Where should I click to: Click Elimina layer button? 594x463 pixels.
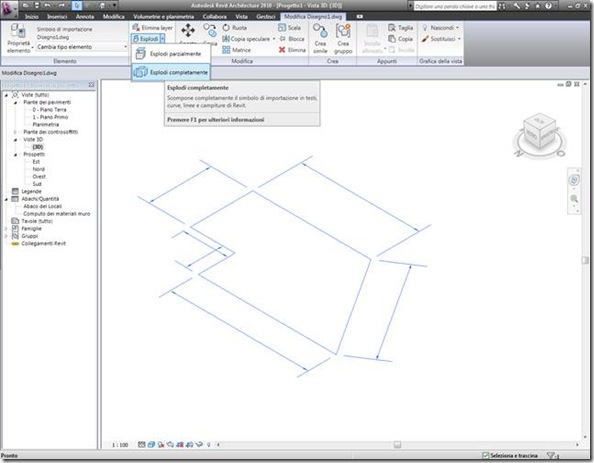click(x=152, y=28)
